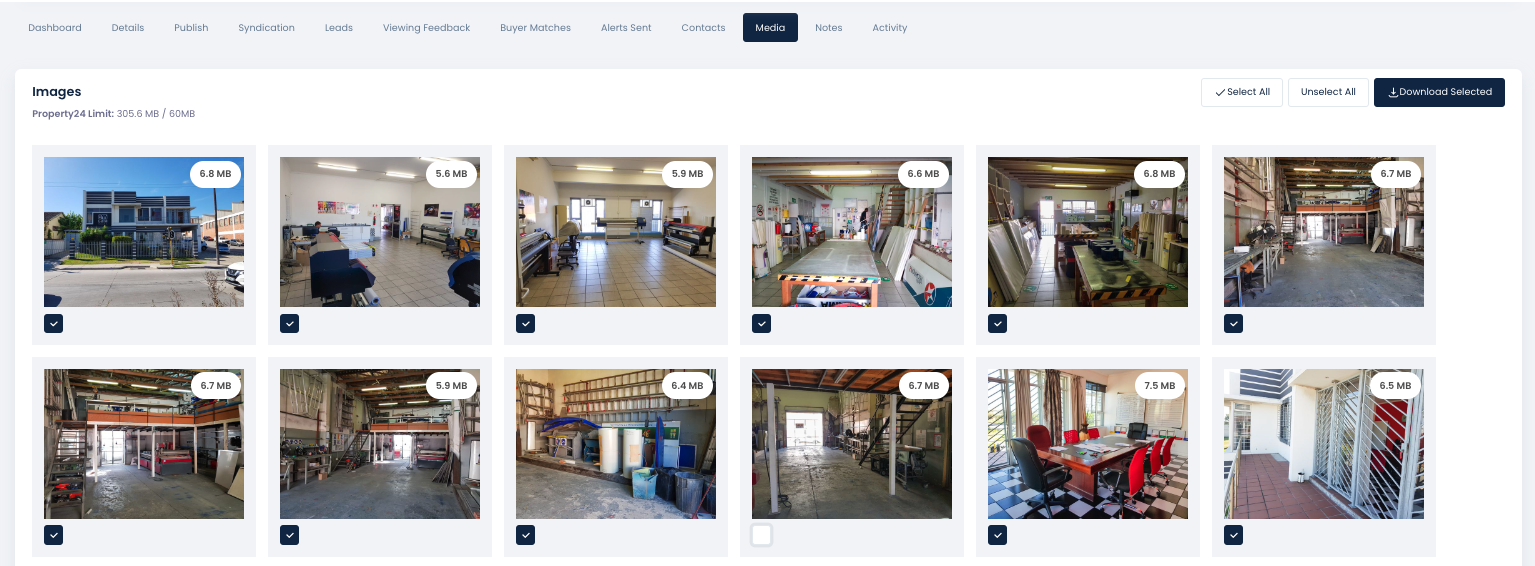Image resolution: width=1535 pixels, height=566 pixels.
Task: Uncheck the house exterior photo checkbox
Action: 54,323
